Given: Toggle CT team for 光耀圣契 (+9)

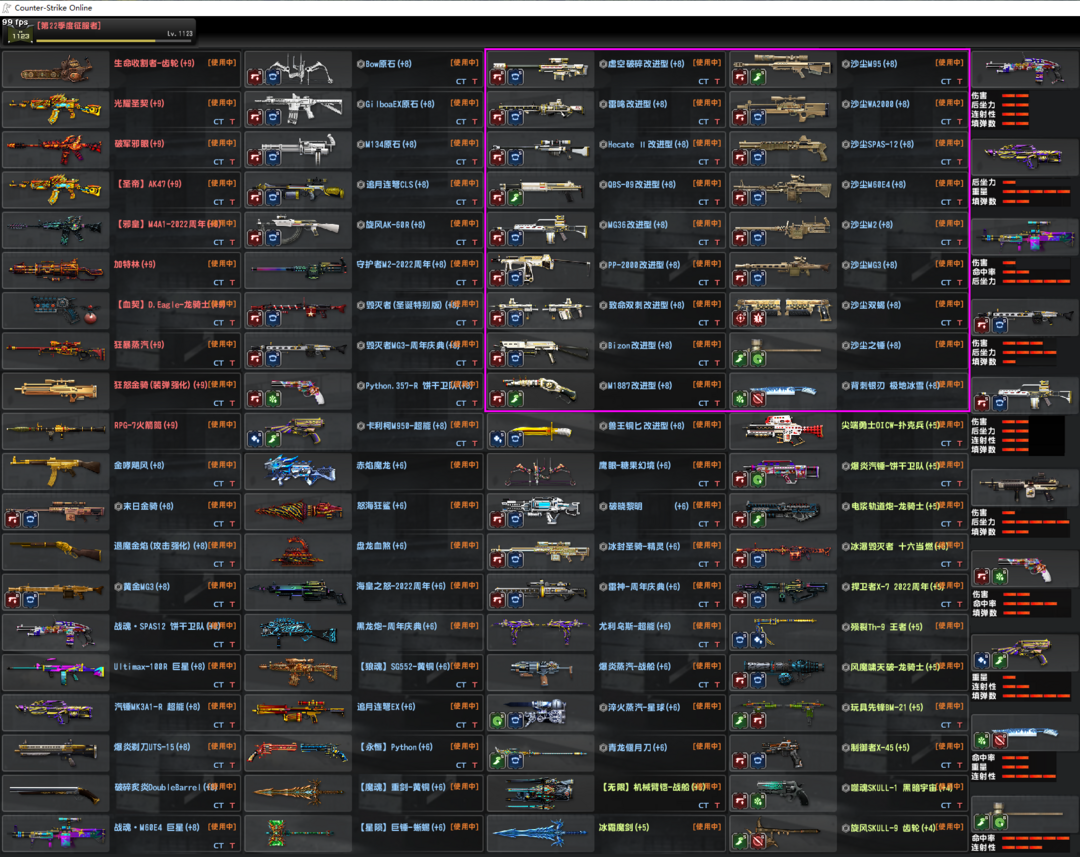Looking at the screenshot, I should click(218, 121).
